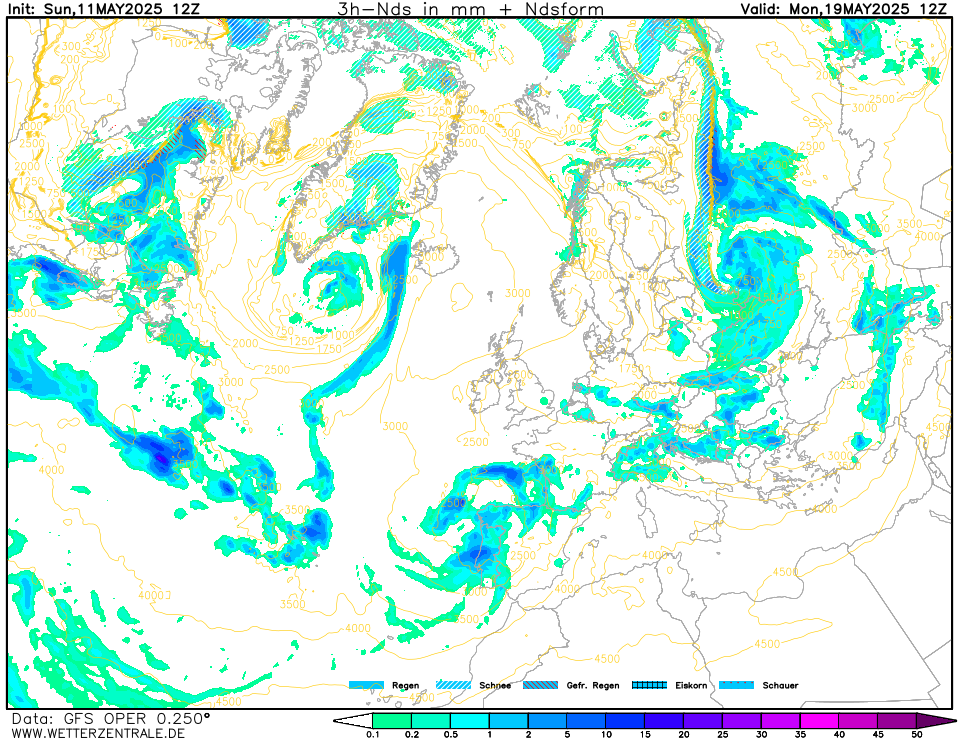The width and height of the screenshot is (959, 741).
Task: Click the '20' color bar tick label
Action: [x=684, y=735]
